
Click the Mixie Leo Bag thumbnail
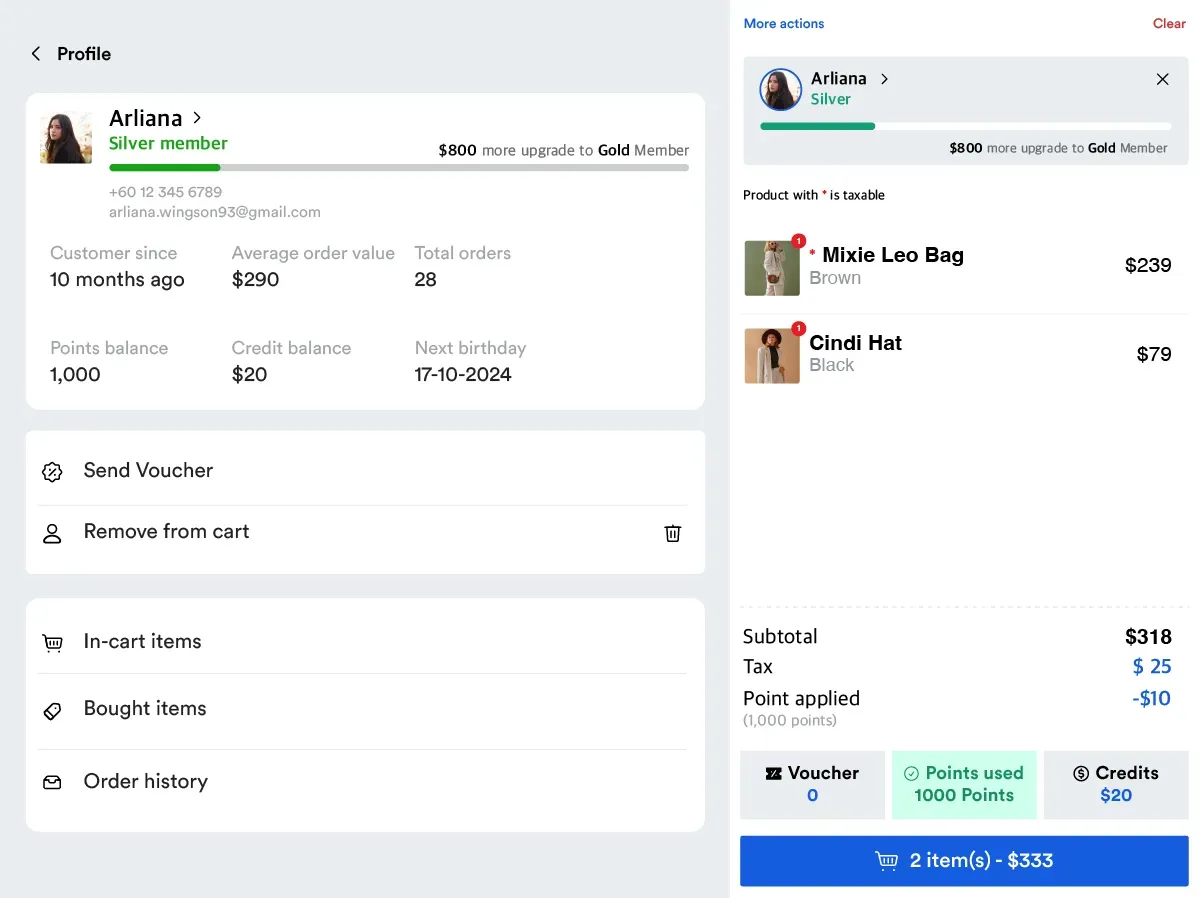click(772, 267)
